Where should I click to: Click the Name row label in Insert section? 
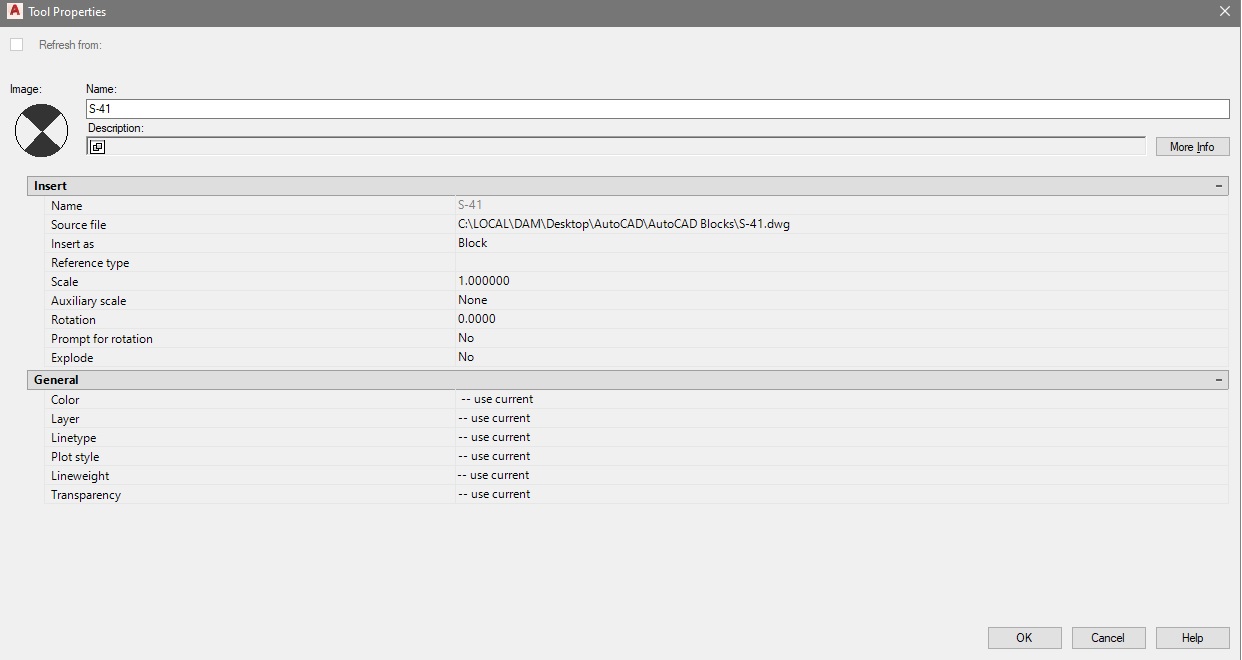pos(67,206)
